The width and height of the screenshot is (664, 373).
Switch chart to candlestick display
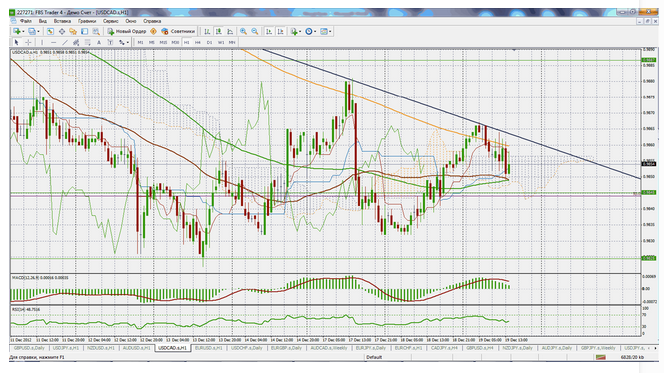(x=219, y=31)
